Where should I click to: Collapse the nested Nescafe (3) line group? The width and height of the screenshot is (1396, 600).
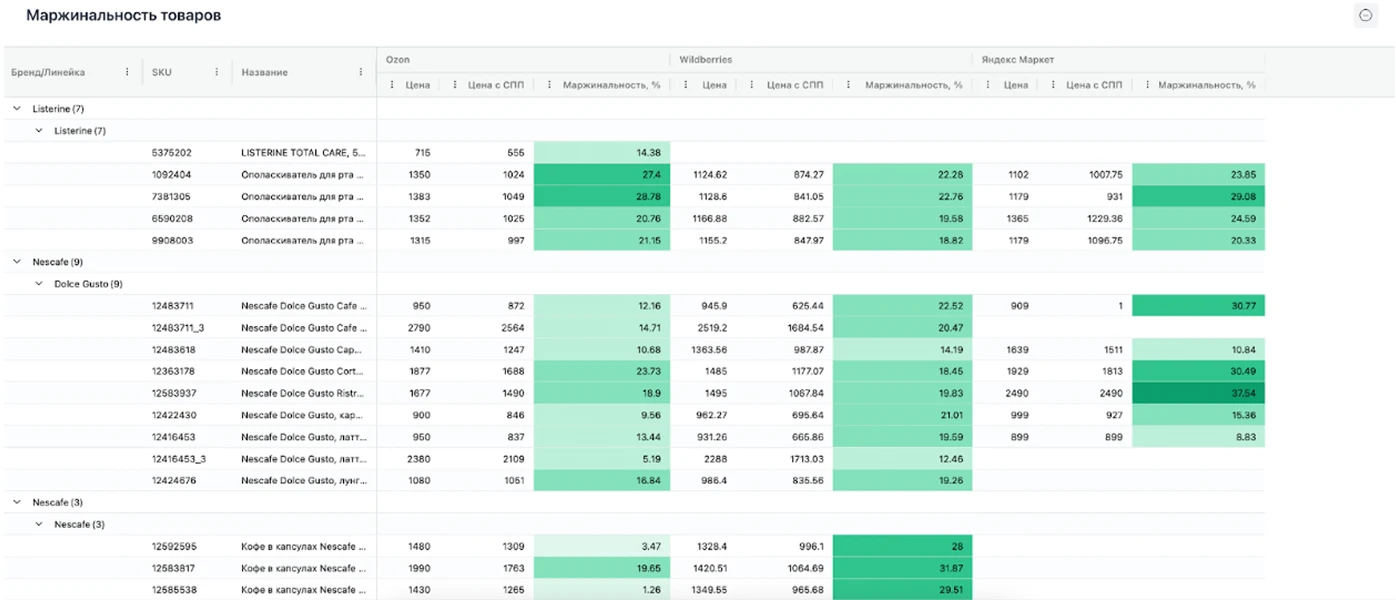pyautogui.click(x=39, y=524)
